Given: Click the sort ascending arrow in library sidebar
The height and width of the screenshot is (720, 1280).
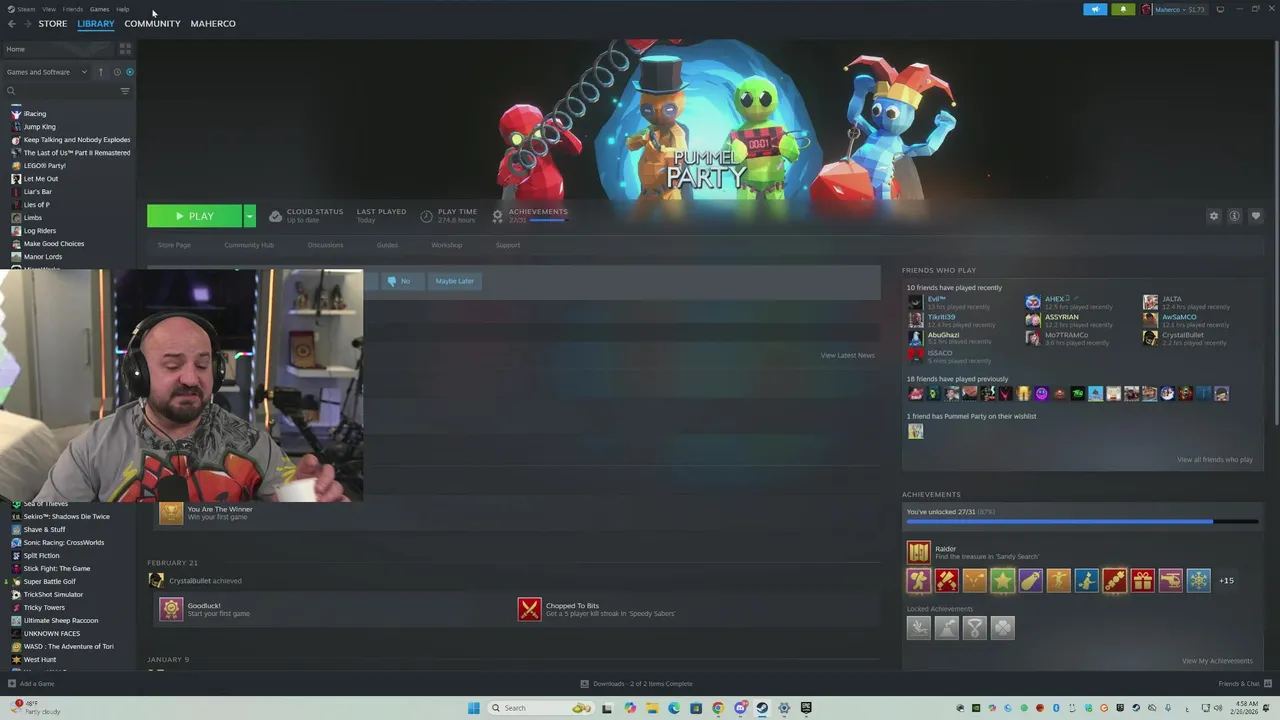Looking at the screenshot, I should [x=100, y=72].
